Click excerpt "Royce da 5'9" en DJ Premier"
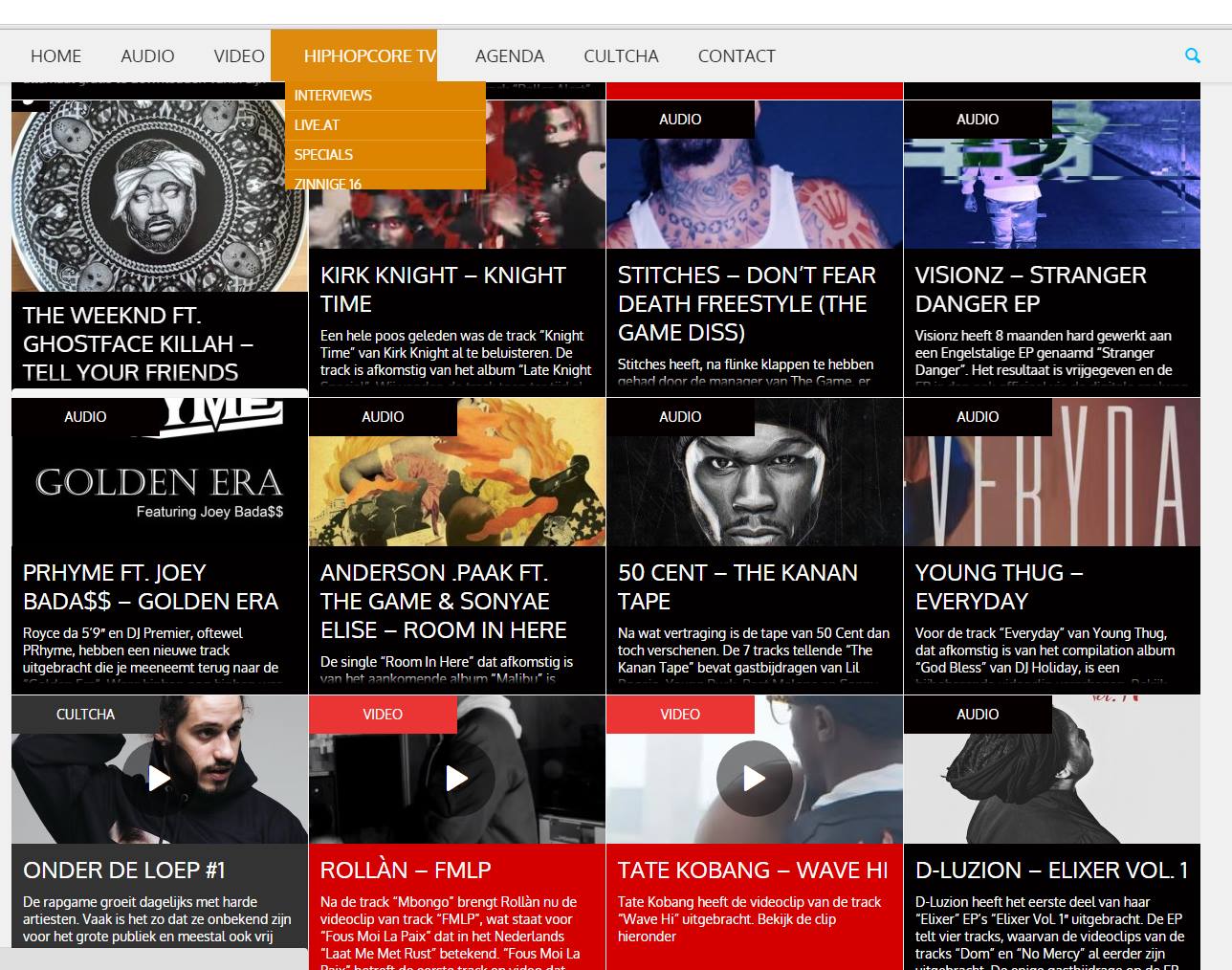The image size is (1232, 970). [x=151, y=654]
